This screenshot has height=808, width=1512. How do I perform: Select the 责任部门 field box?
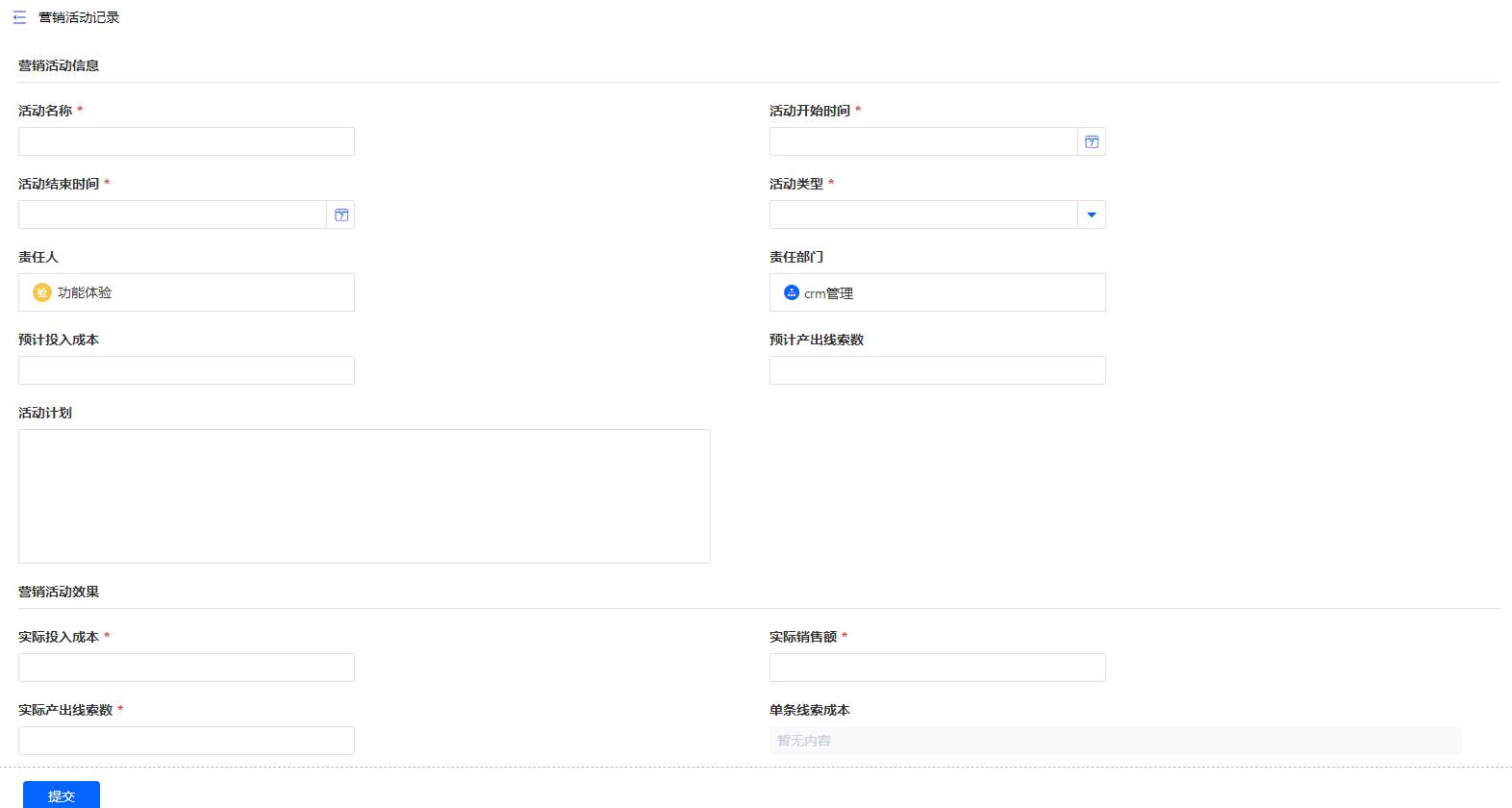[938, 292]
